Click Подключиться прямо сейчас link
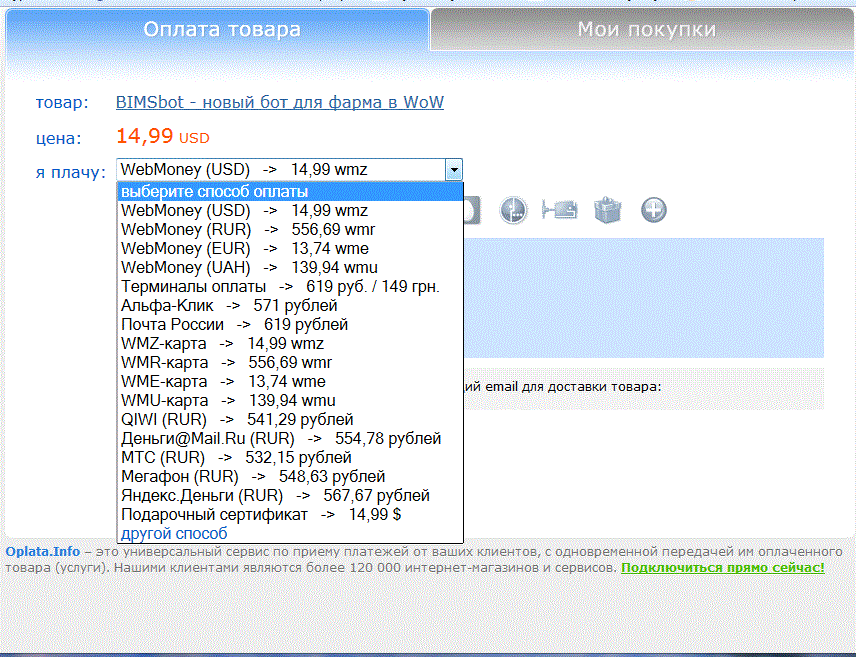This screenshot has height=657, width=856. [x=723, y=567]
